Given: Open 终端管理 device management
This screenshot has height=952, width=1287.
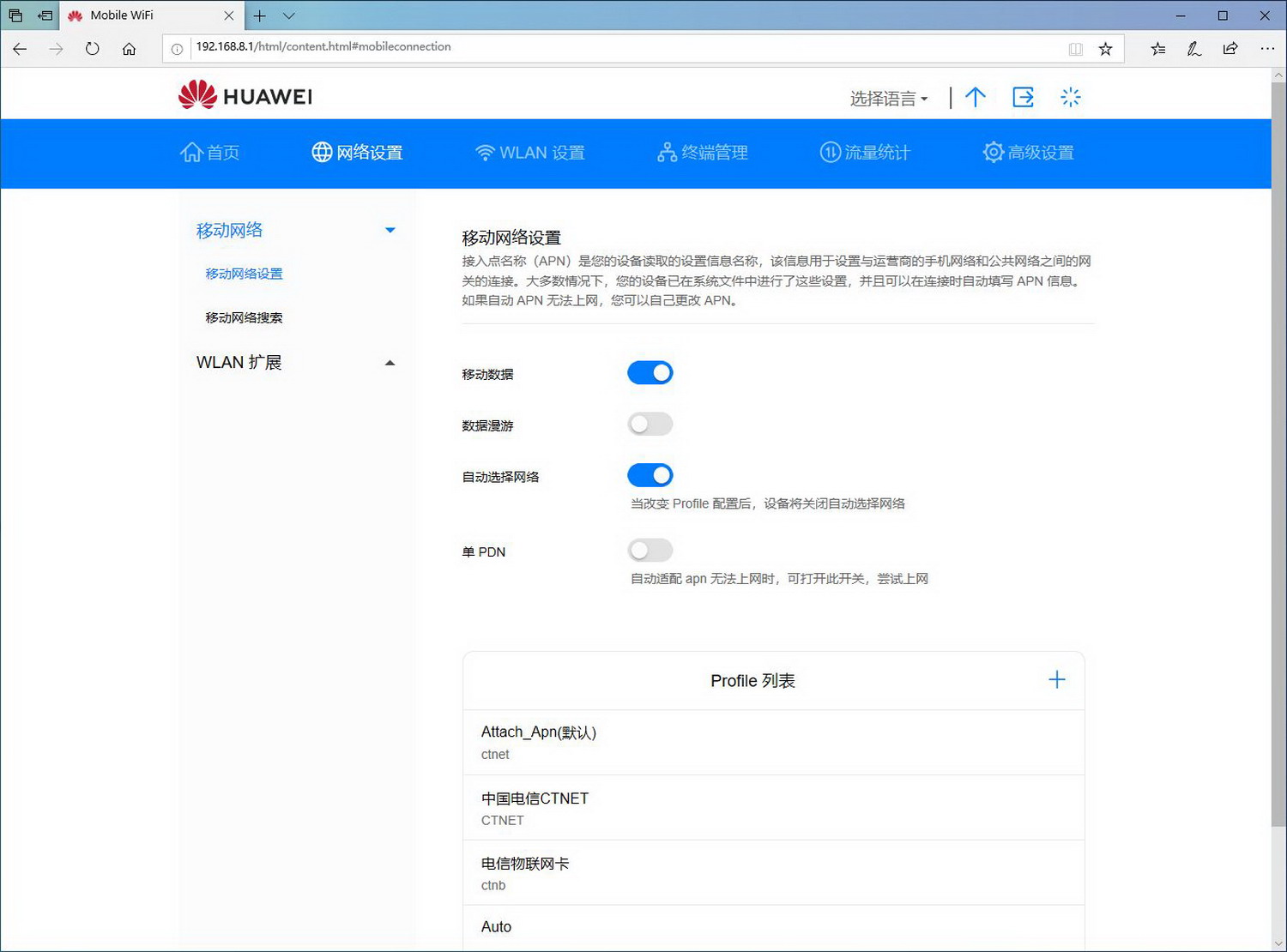Looking at the screenshot, I should (701, 153).
